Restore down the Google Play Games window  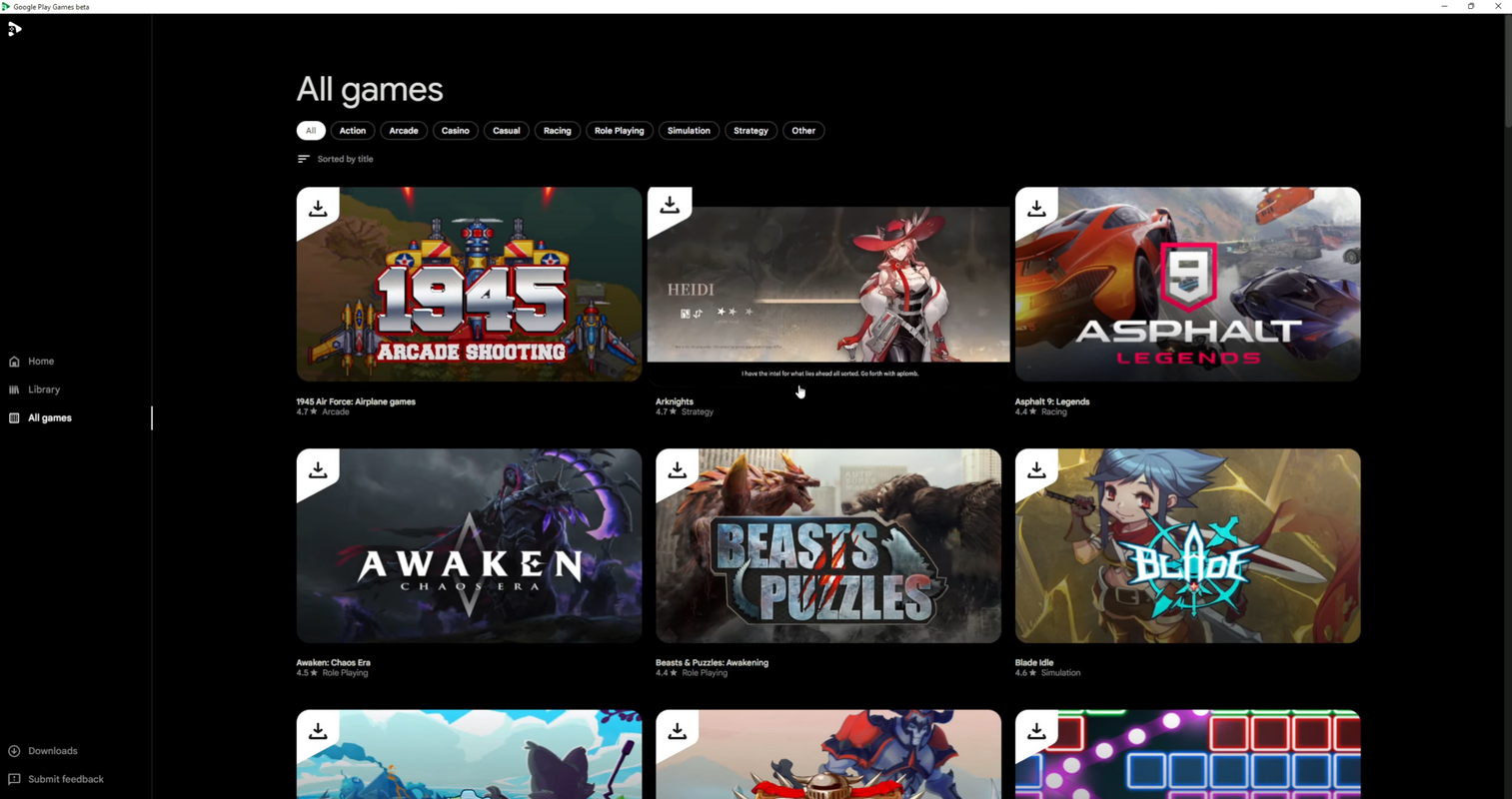click(x=1471, y=6)
